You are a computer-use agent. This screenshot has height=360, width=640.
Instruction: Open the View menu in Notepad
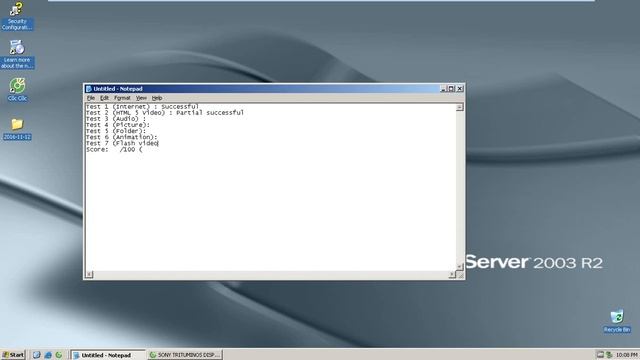pos(141,98)
